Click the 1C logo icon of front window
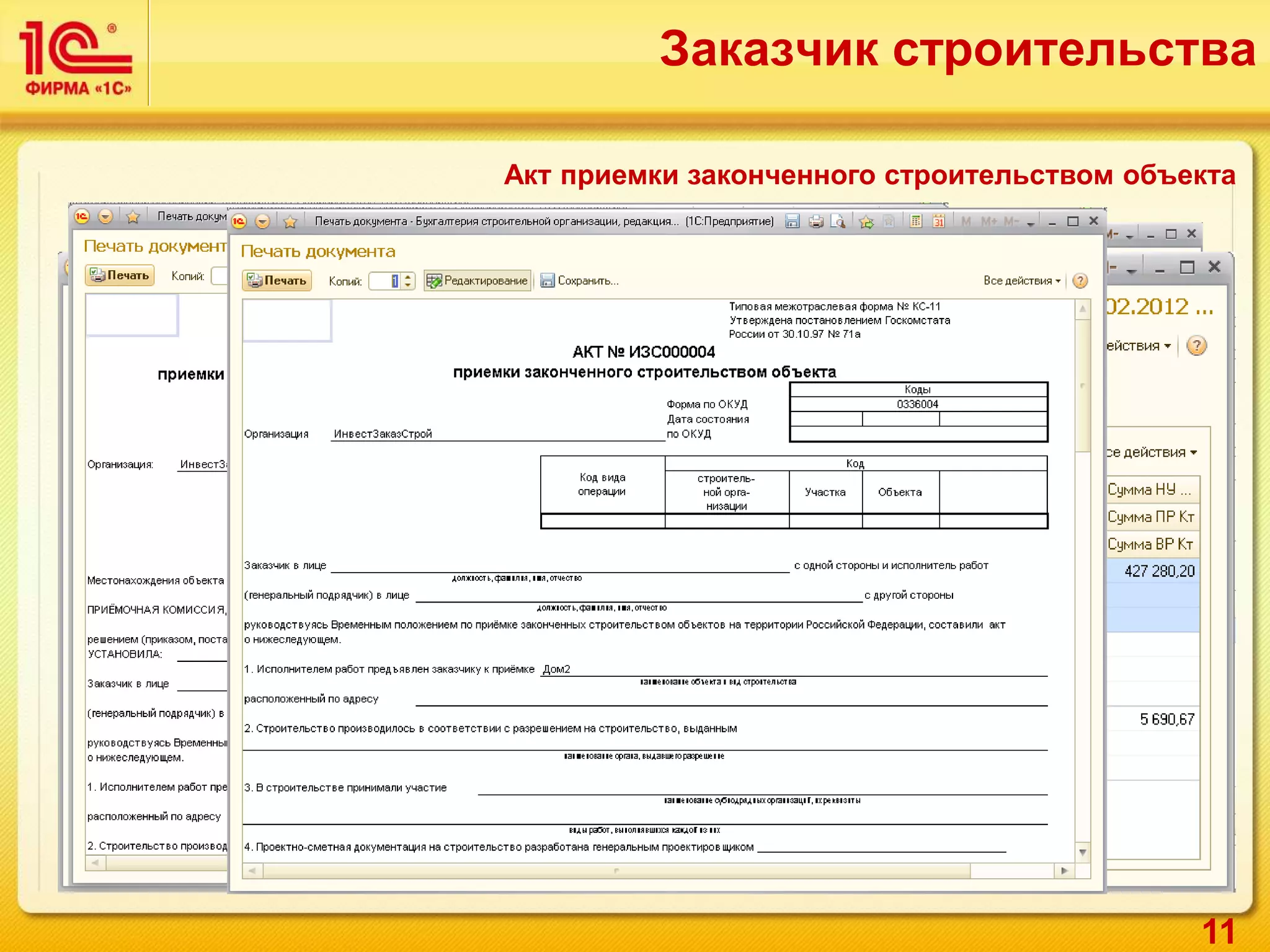1270x952 pixels. coord(239,221)
